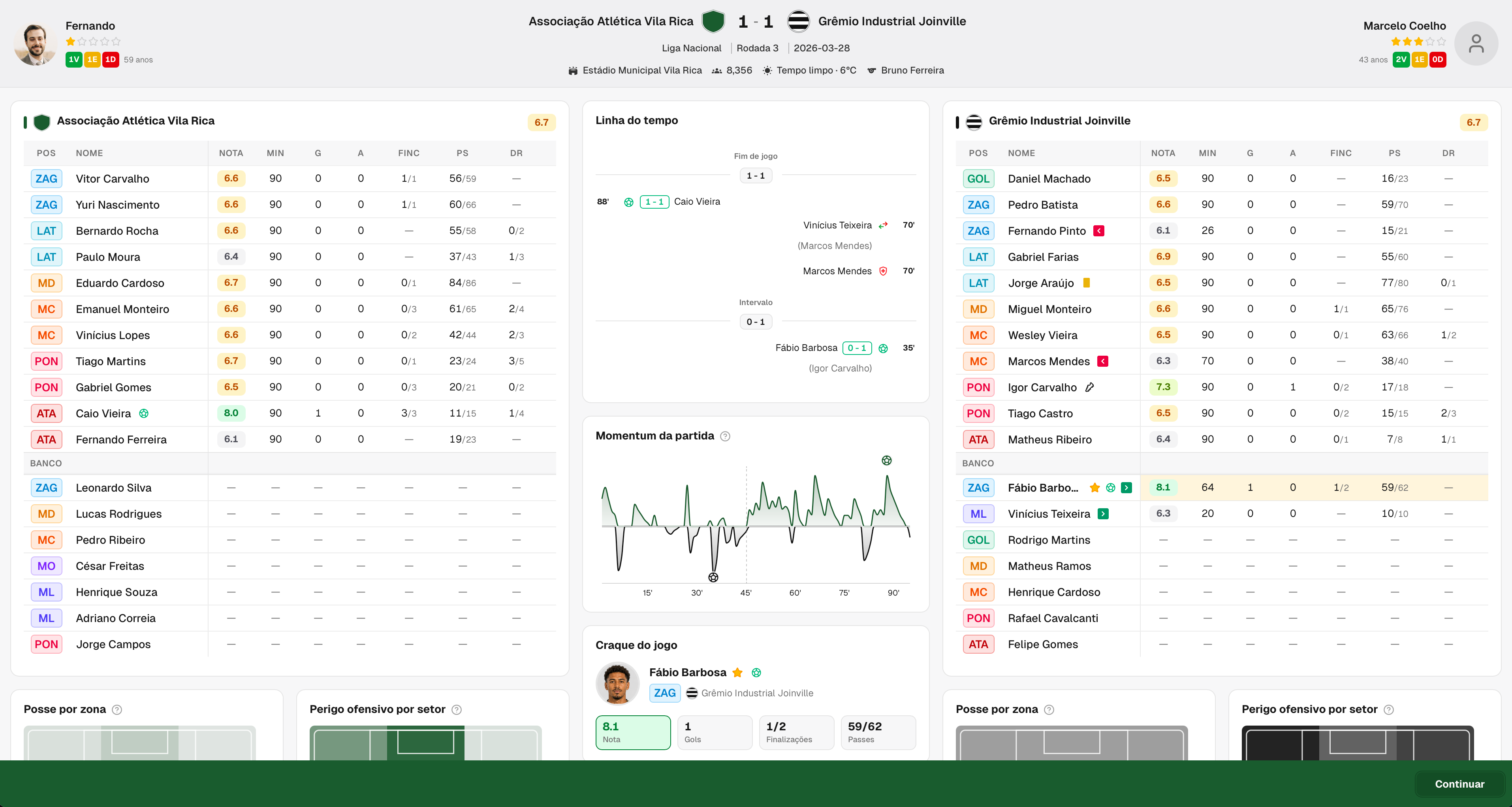Click the substitution arrow icon for Vinícius Teixeira
Viewport: 1512px width, 807px height.
coord(883,225)
